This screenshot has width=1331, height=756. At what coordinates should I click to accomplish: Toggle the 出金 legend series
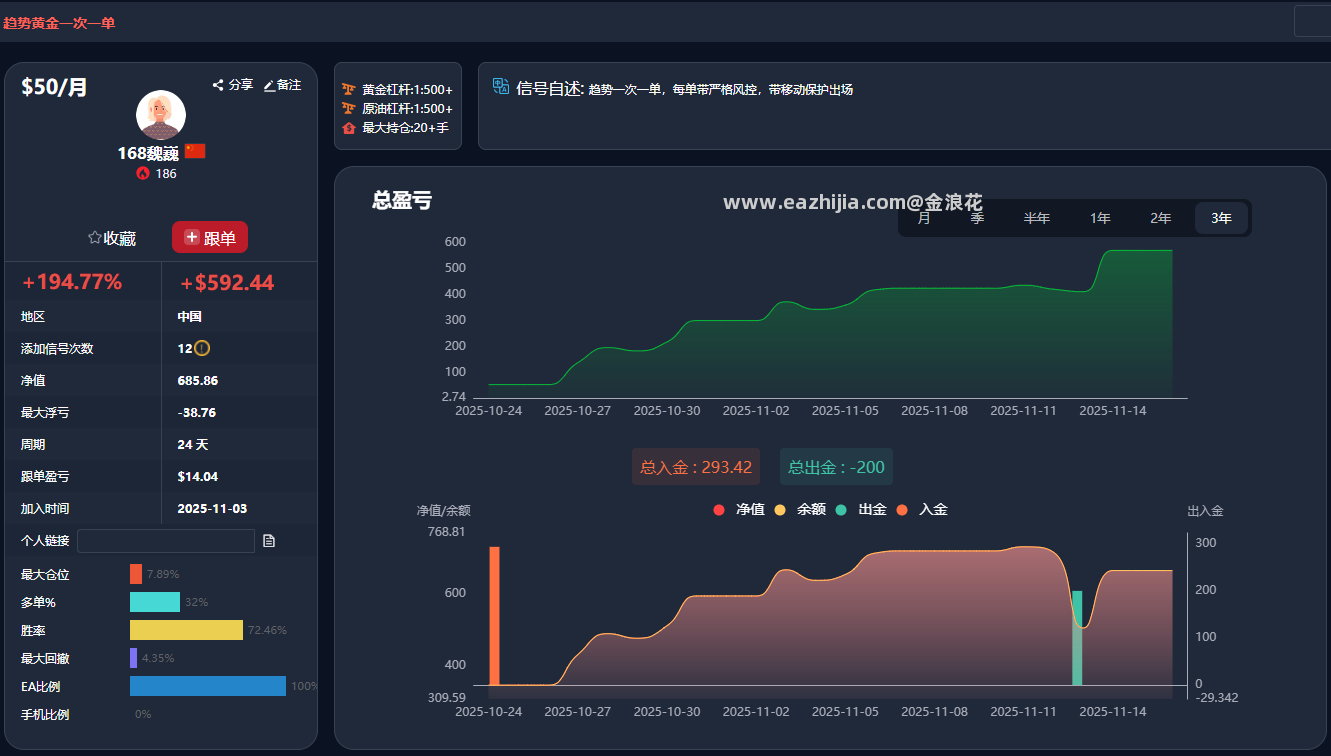[861, 510]
